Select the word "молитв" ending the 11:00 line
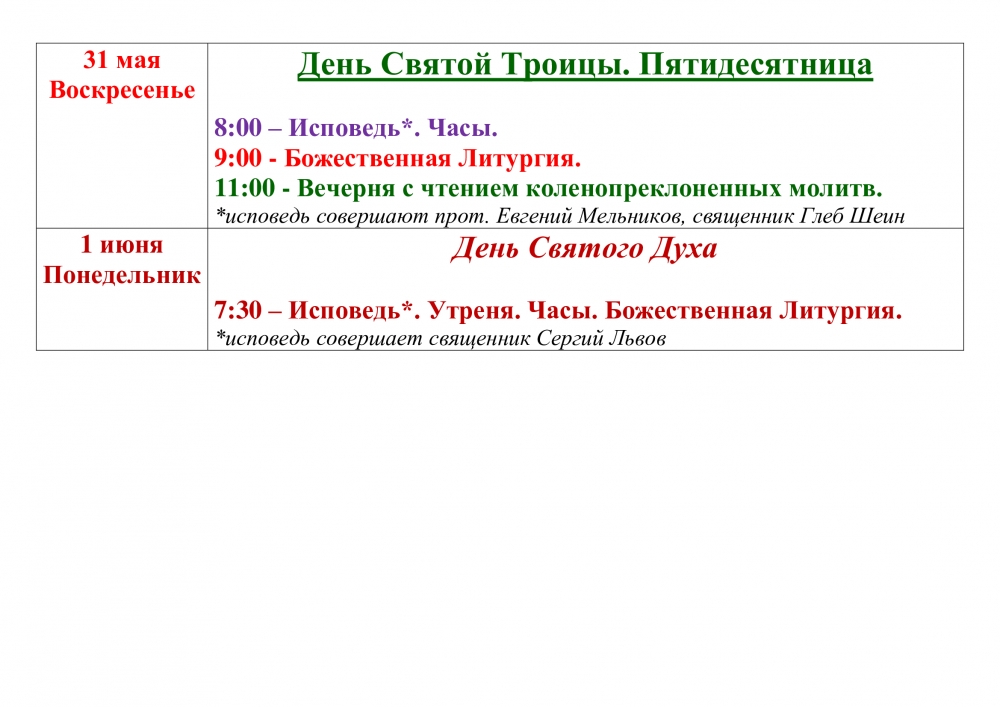Image resolution: width=1000 pixels, height=707 pixels. (838, 188)
